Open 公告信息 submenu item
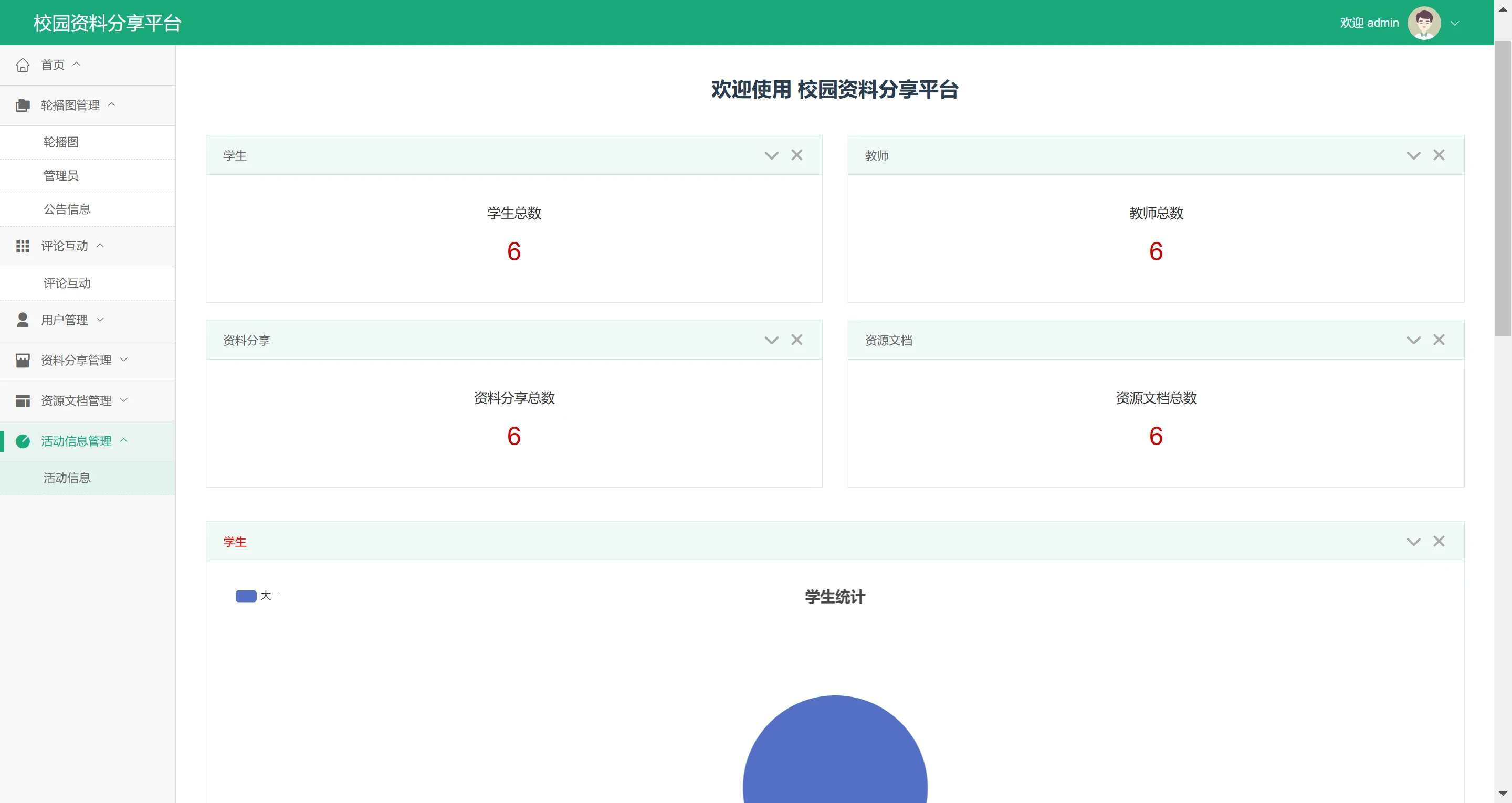Viewport: 1512px width, 803px height. coord(67,209)
